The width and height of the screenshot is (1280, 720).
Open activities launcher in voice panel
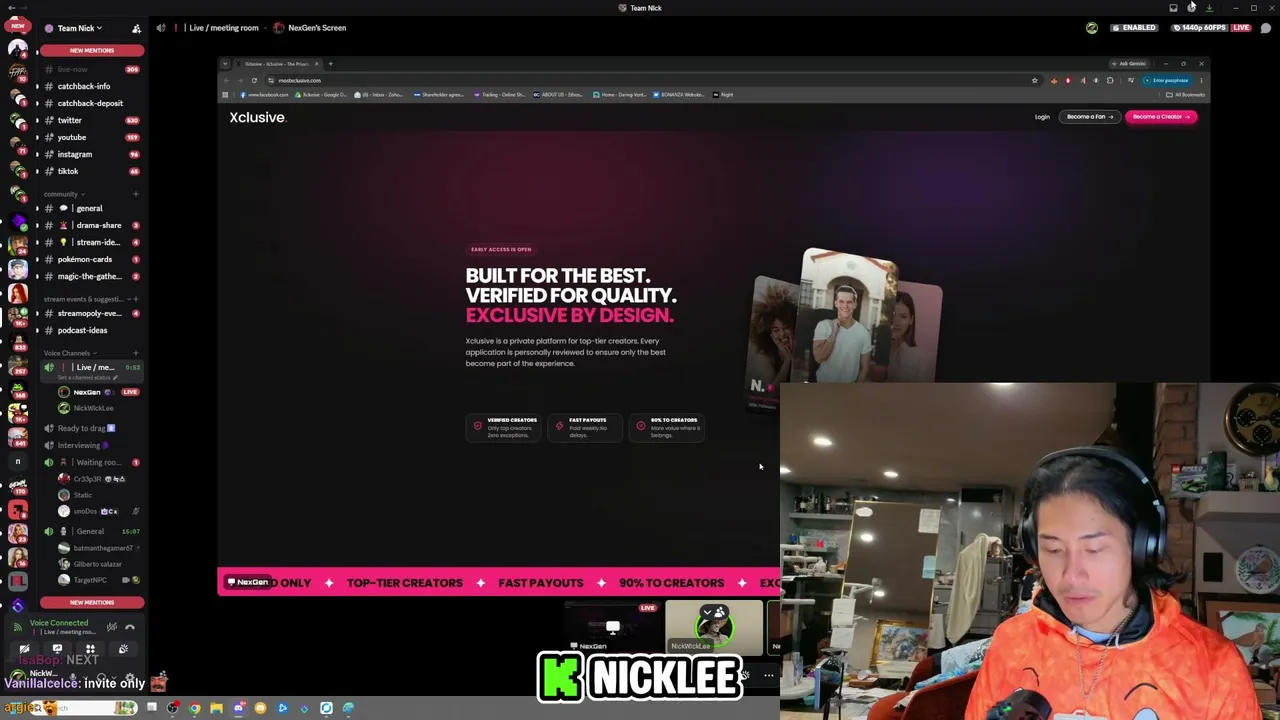click(x=90, y=650)
